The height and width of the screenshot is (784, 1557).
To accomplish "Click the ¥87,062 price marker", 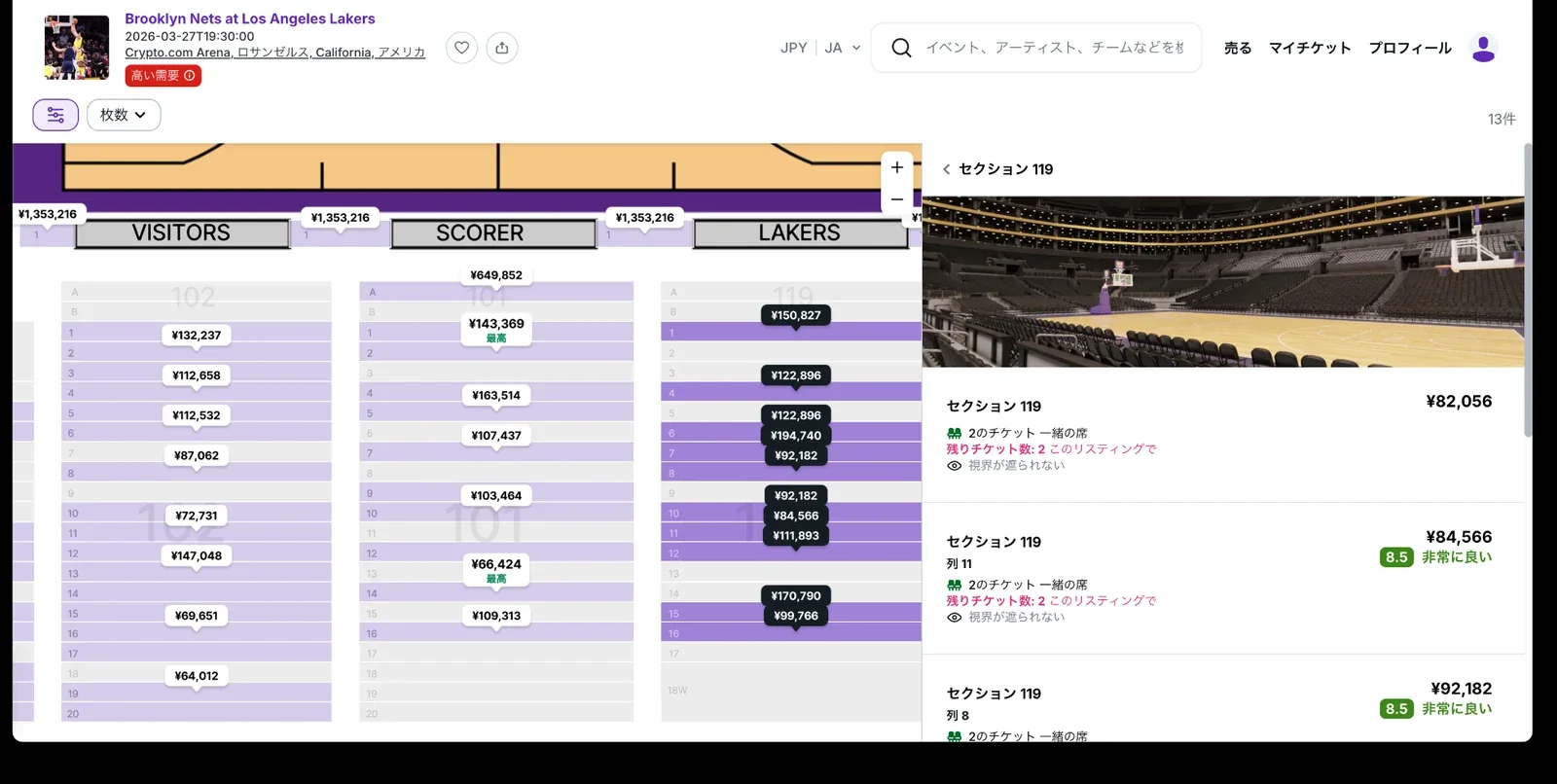I will coord(197,455).
